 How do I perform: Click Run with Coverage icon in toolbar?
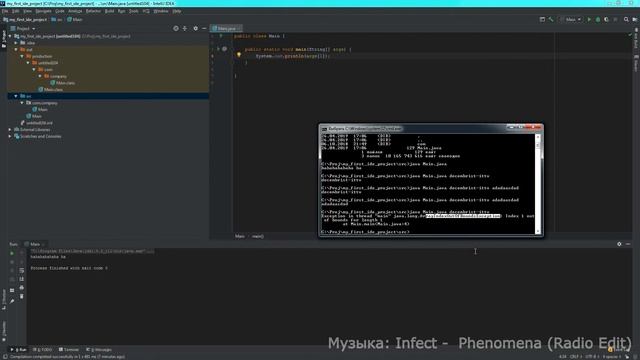point(607,19)
